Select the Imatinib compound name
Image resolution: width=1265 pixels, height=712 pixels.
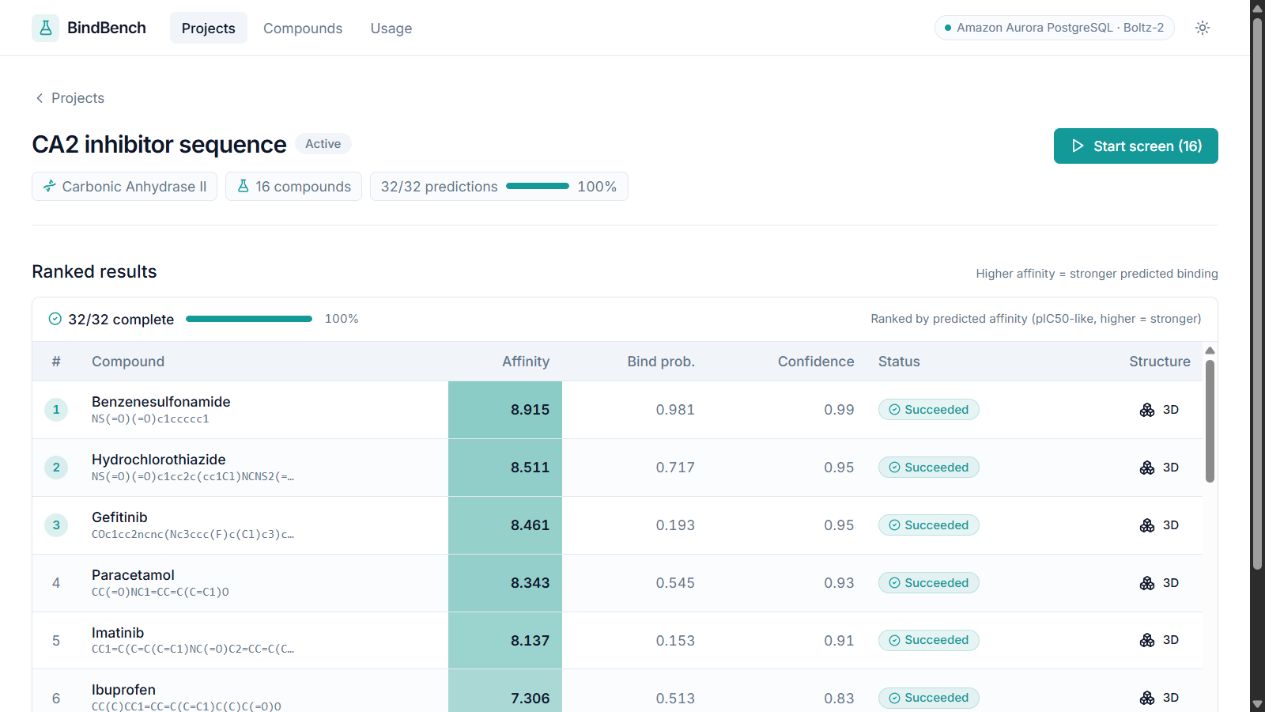coord(118,633)
